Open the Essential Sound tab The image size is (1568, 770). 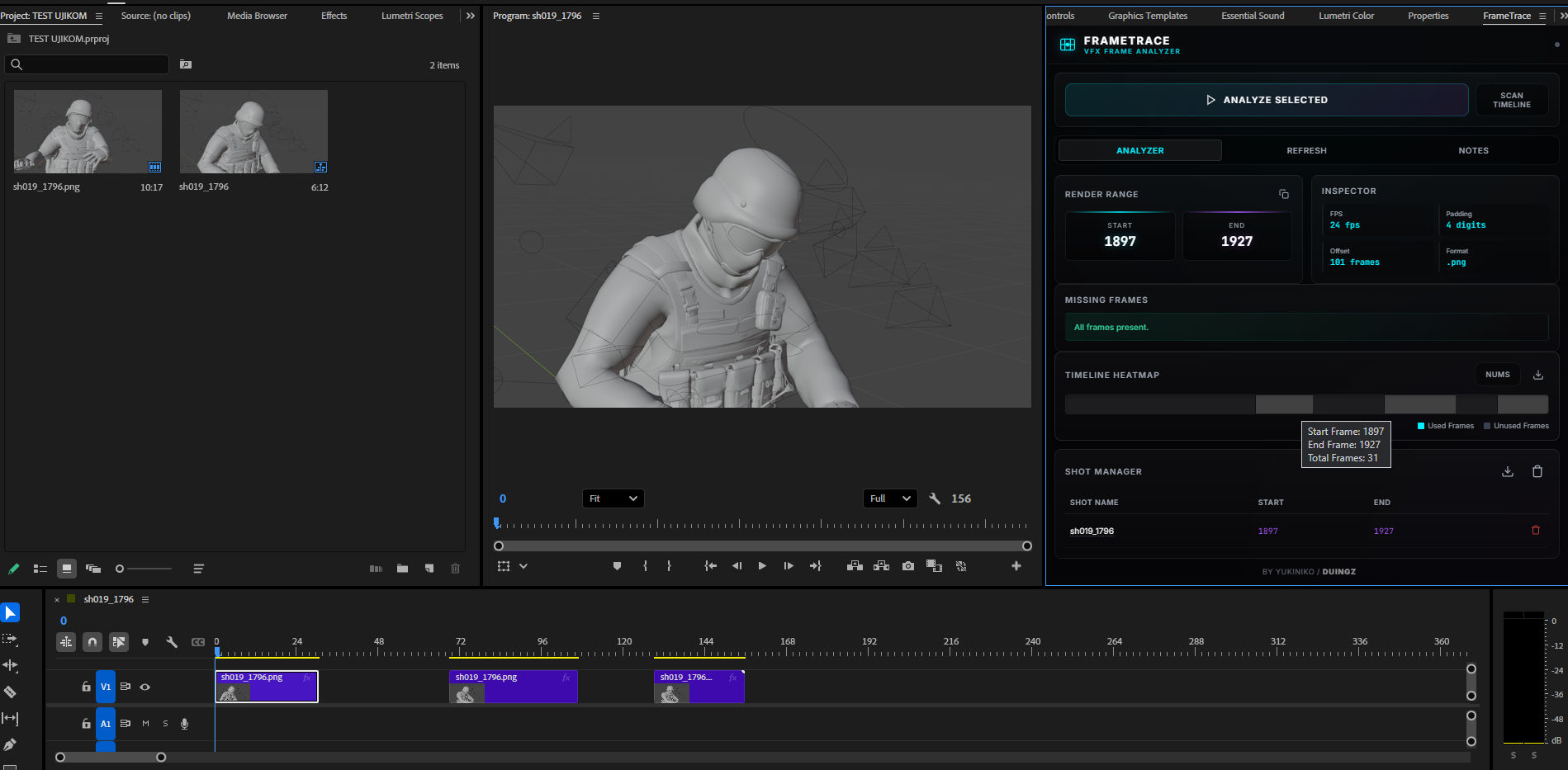coord(1253,16)
